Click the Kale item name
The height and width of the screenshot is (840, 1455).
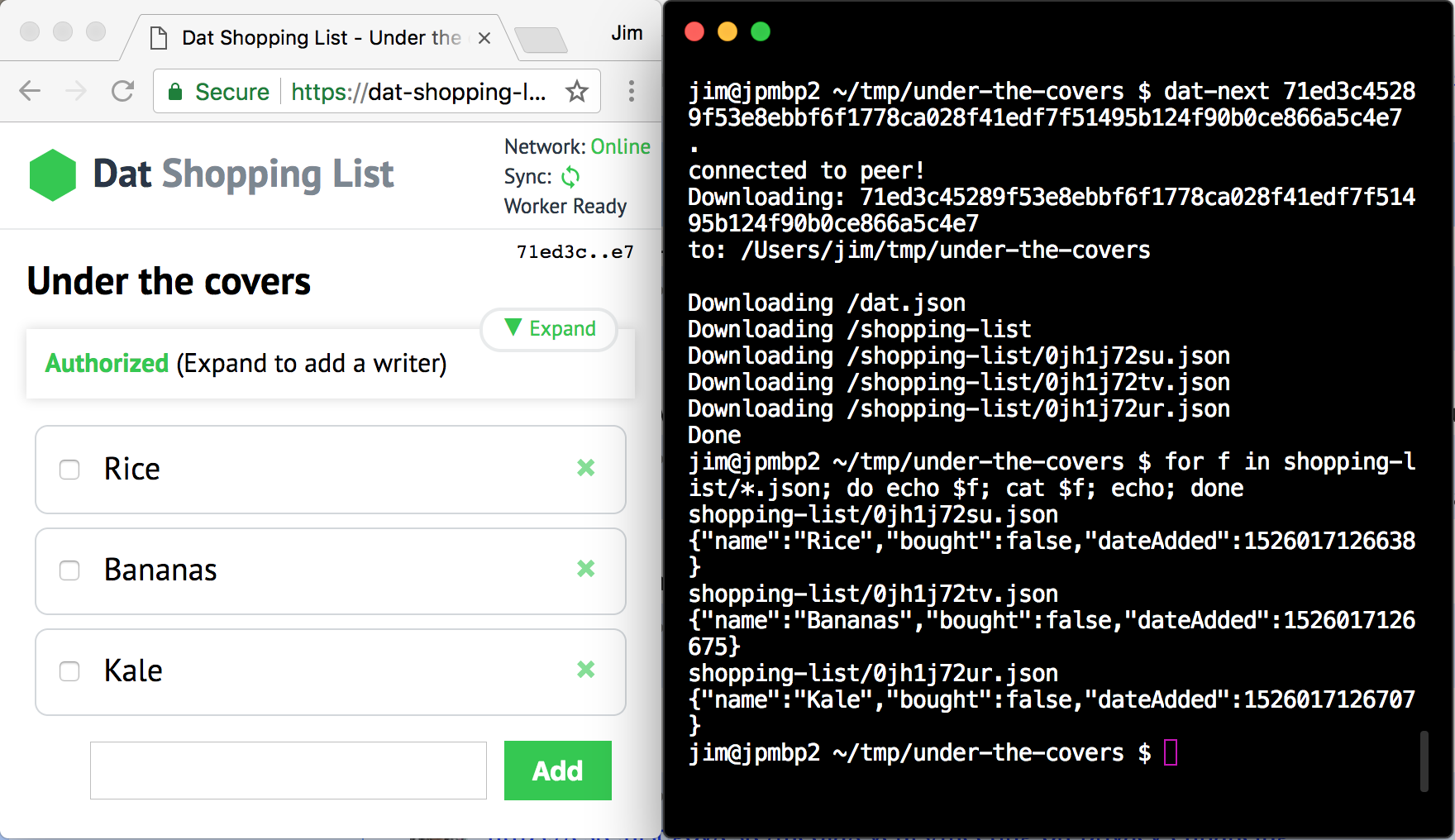tap(133, 671)
